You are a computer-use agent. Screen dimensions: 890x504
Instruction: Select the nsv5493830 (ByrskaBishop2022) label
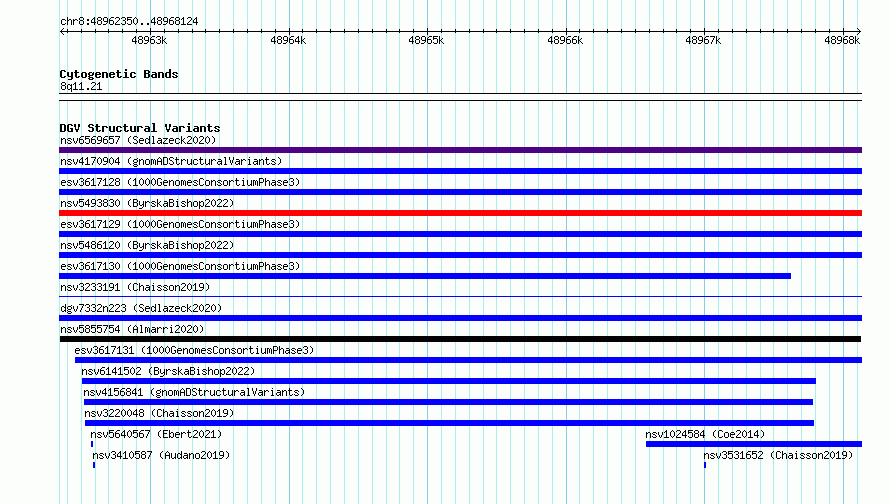tap(147, 203)
